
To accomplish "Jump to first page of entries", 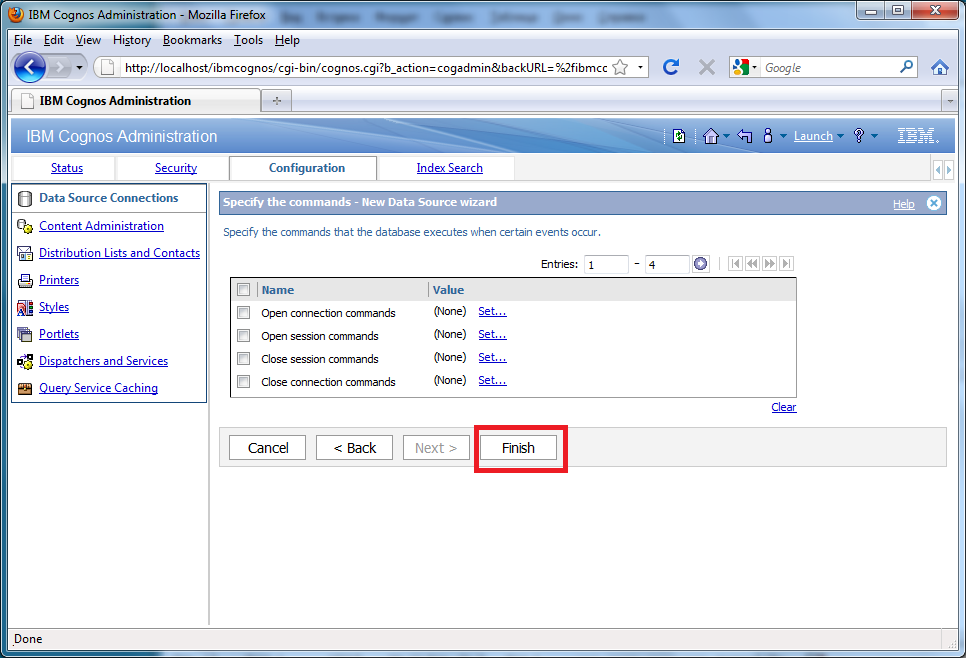I will 734,264.
